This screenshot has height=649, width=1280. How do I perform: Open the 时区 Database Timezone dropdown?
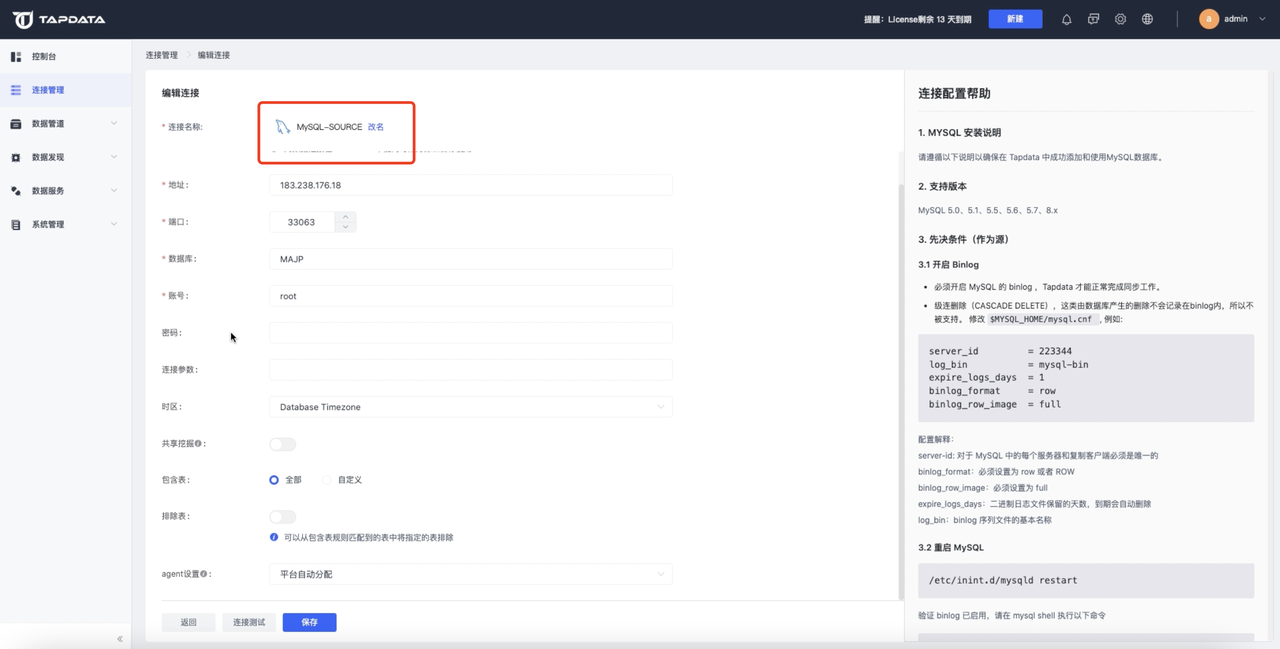pyautogui.click(x=470, y=407)
